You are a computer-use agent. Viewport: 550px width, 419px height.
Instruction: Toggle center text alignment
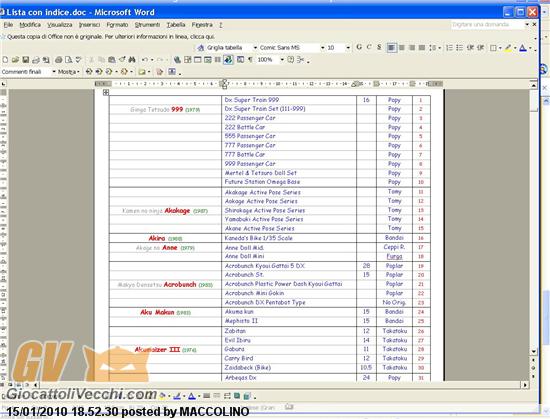click(x=402, y=48)
